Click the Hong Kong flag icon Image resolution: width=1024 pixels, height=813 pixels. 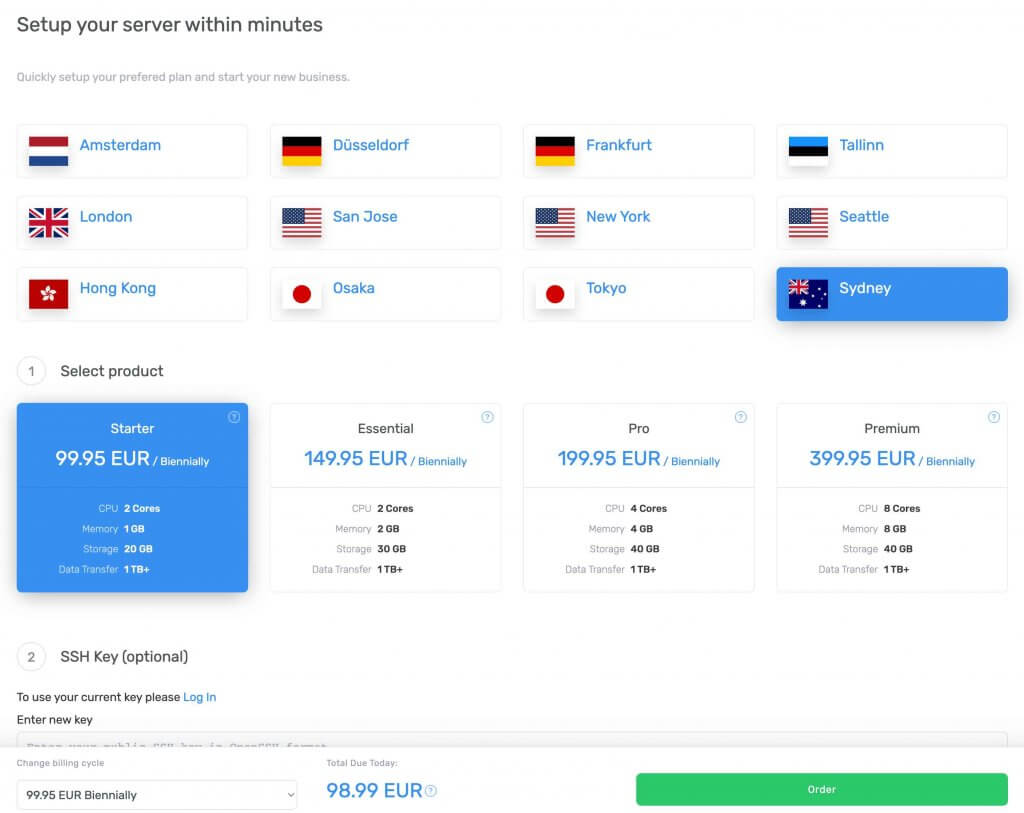tap(48, 294)
